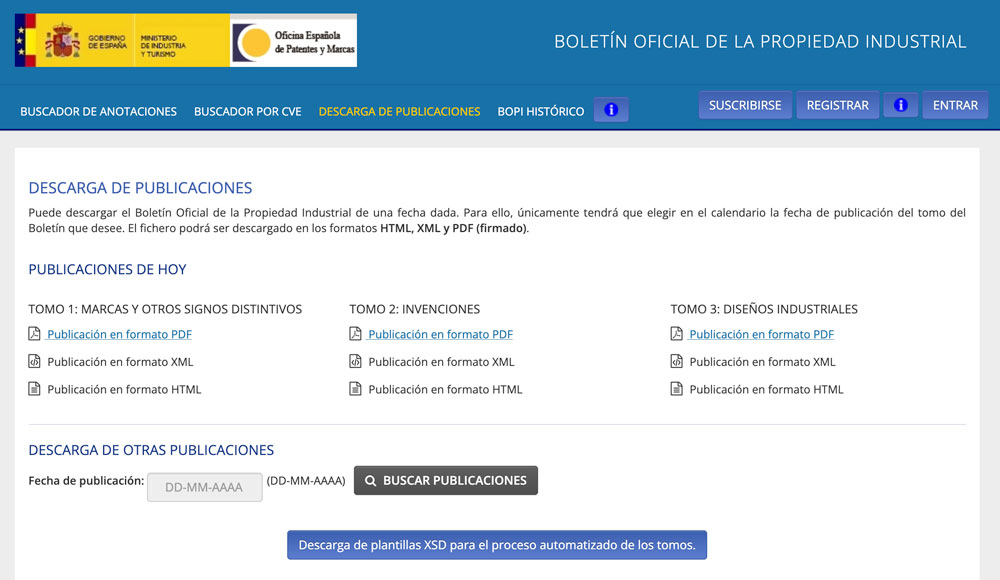Switch to BUSCADOR DE ANOTACIONES

click(98, 111)
